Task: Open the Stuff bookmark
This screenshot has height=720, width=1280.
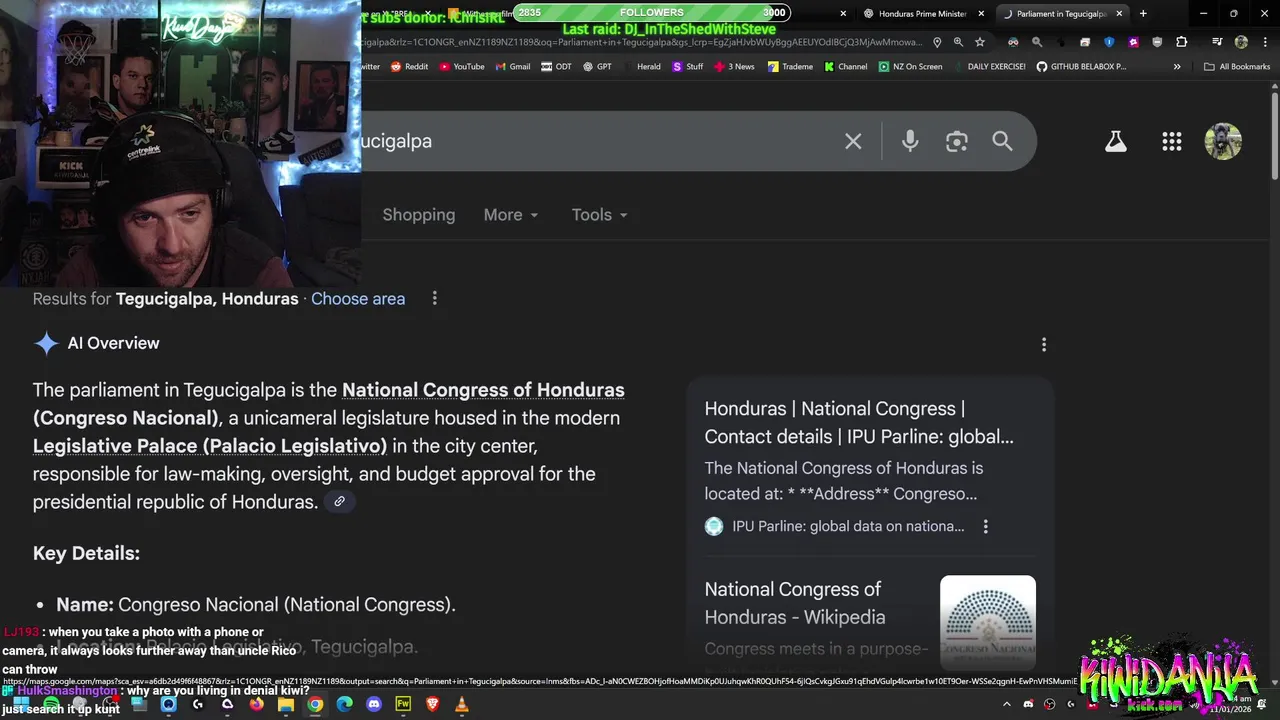Action: click(x=688, y=67)
